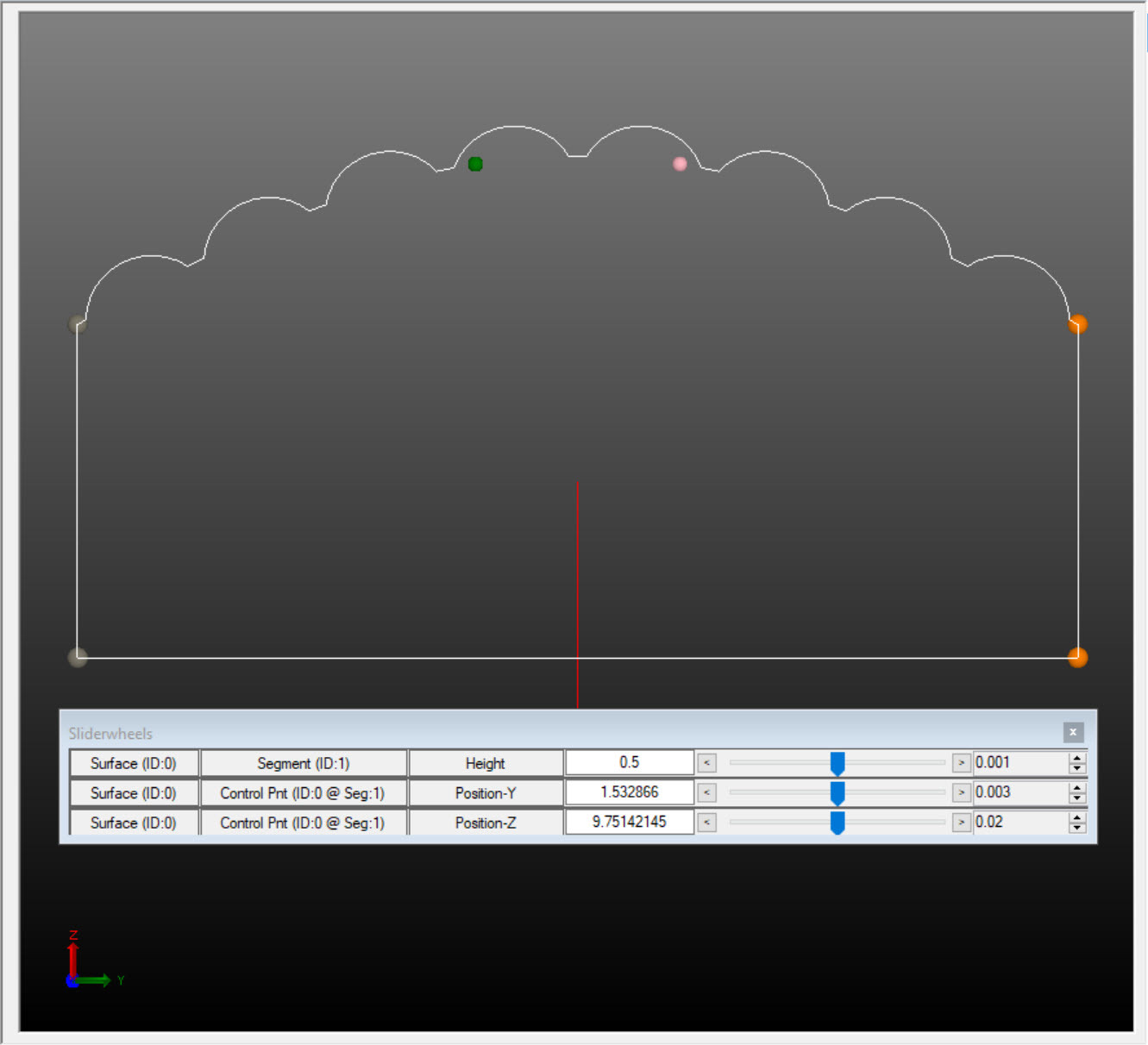
Task: Close the Sliderwheels panel
Action: [x=1072, y=732]
